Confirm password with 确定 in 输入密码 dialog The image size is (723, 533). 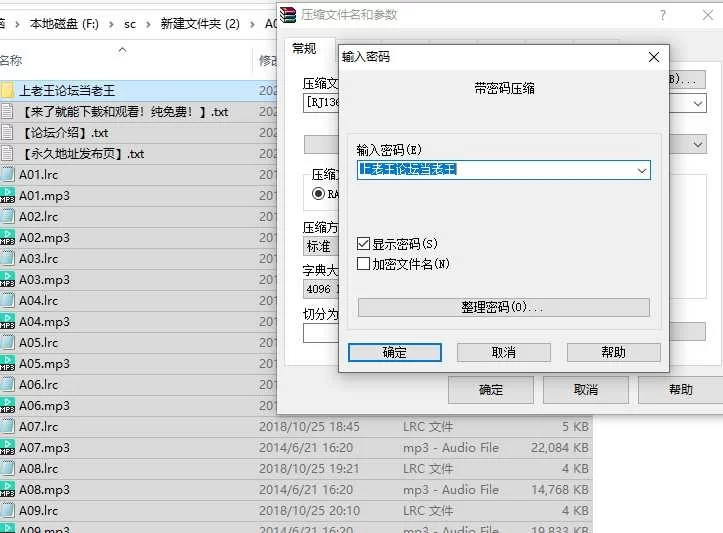click(x=395, y=352)
